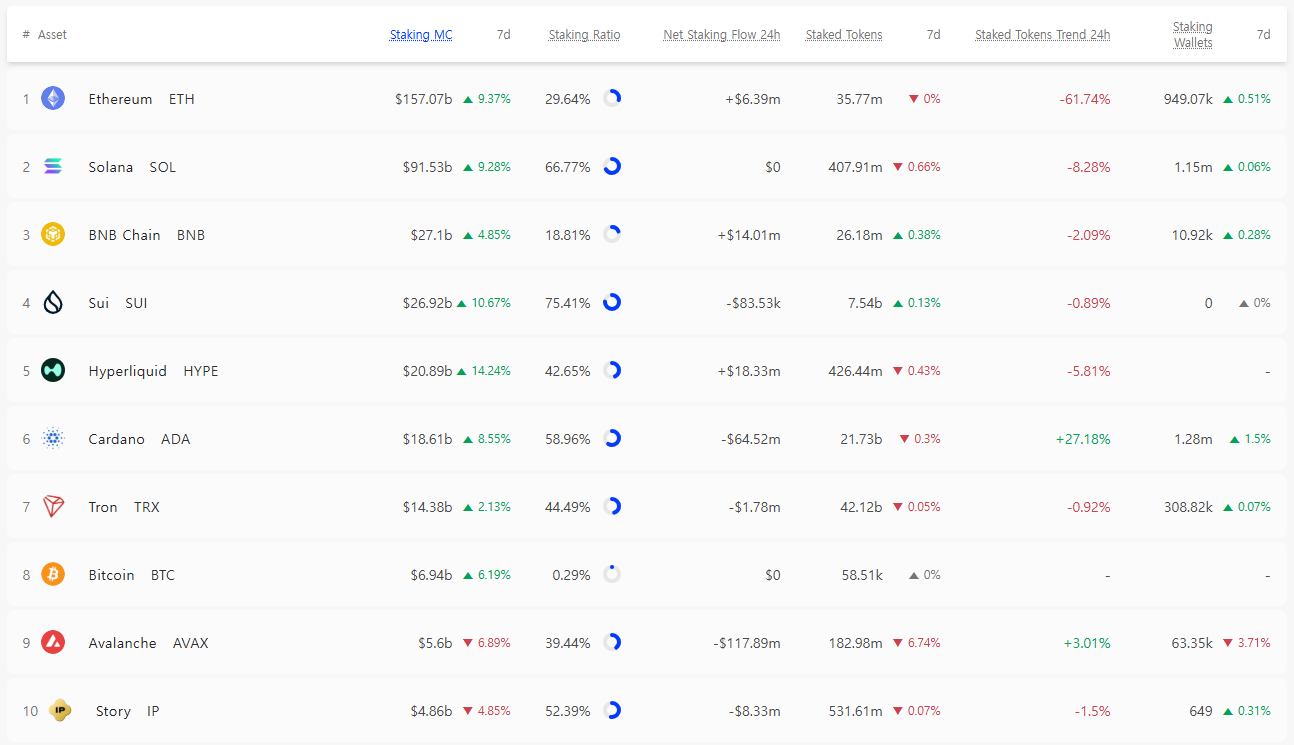
Task: Sort by Staking Wallets column header
Action: pyautogui.click(x=1192, y=35)
